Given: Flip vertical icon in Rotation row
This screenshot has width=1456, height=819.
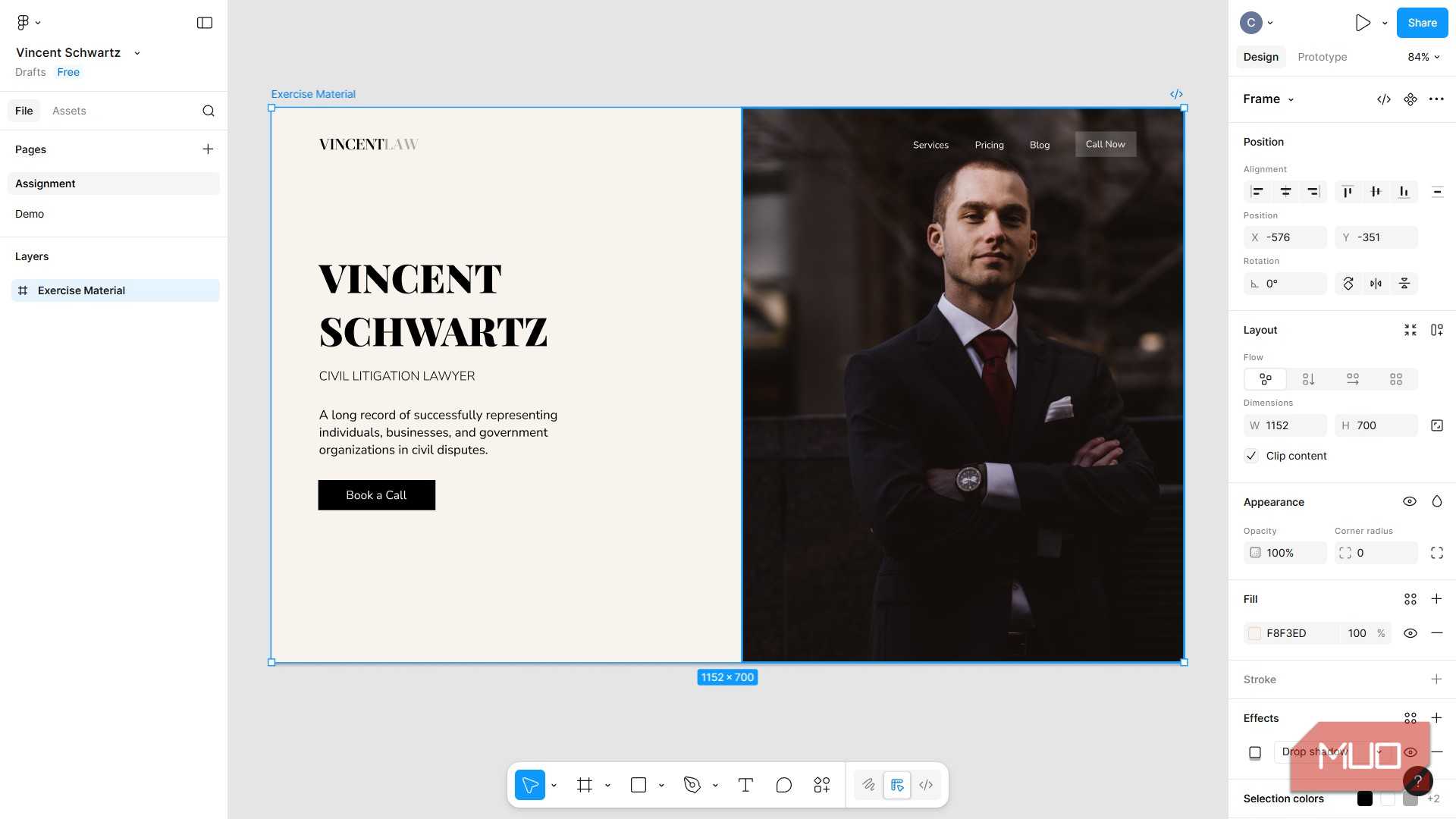Looking at the screenshot, I should click(1404, 284).
